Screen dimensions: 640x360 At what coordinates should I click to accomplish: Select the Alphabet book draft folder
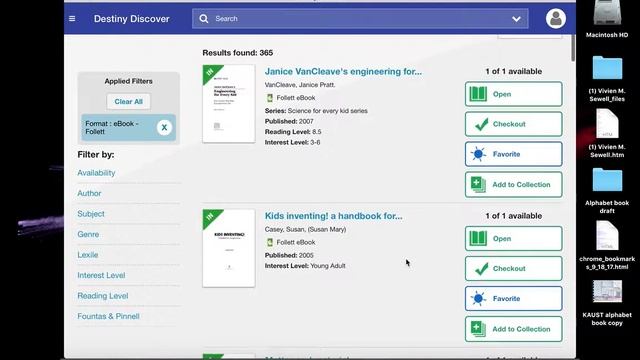click(x=607, y=180)
